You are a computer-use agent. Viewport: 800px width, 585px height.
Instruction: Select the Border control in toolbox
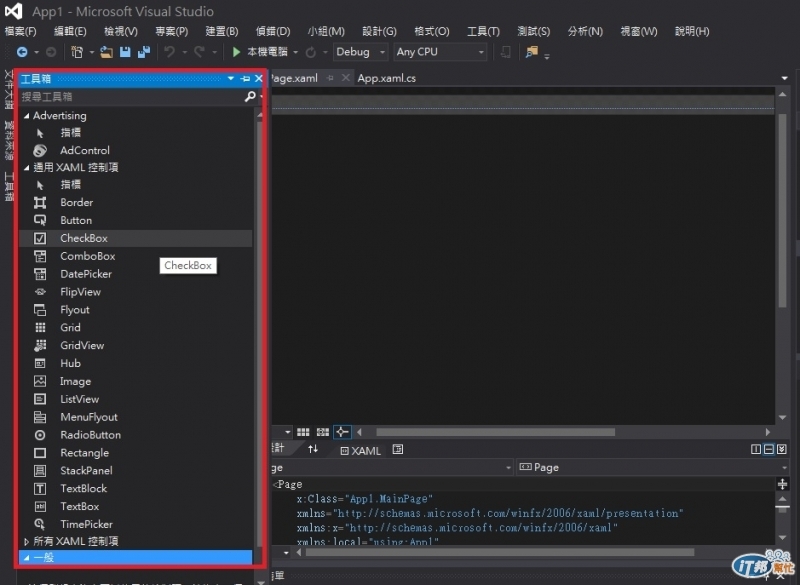point(135,202)
